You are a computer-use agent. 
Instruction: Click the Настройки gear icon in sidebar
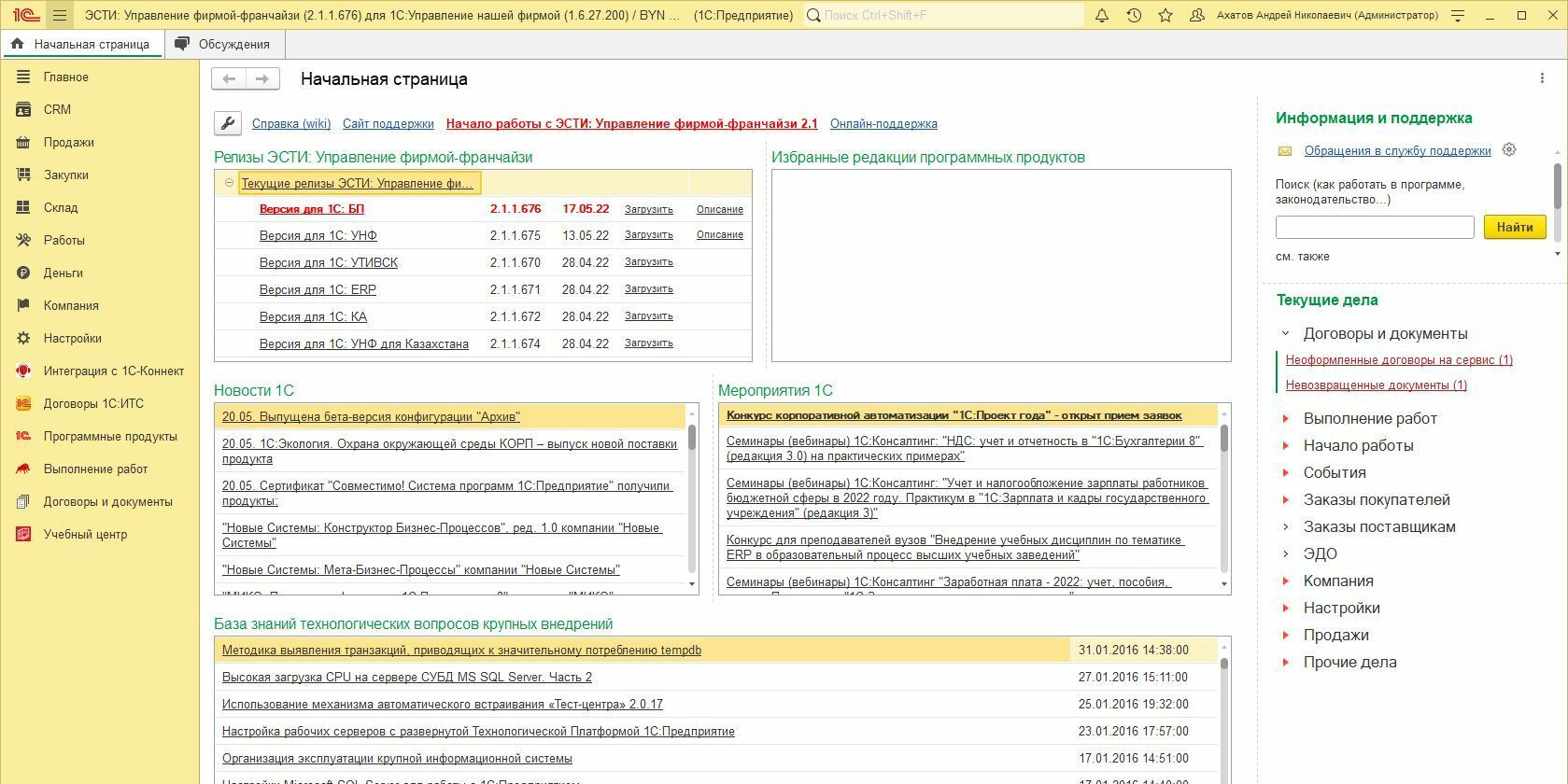point(23,338)
